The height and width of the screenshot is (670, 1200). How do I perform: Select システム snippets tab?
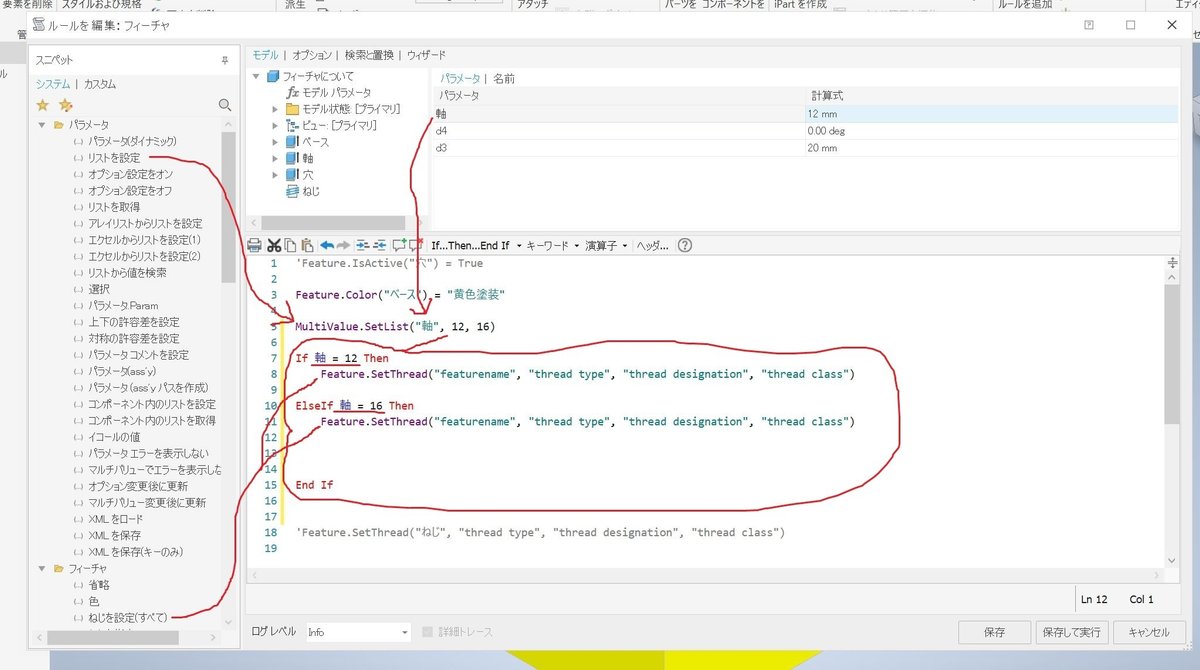52,84
